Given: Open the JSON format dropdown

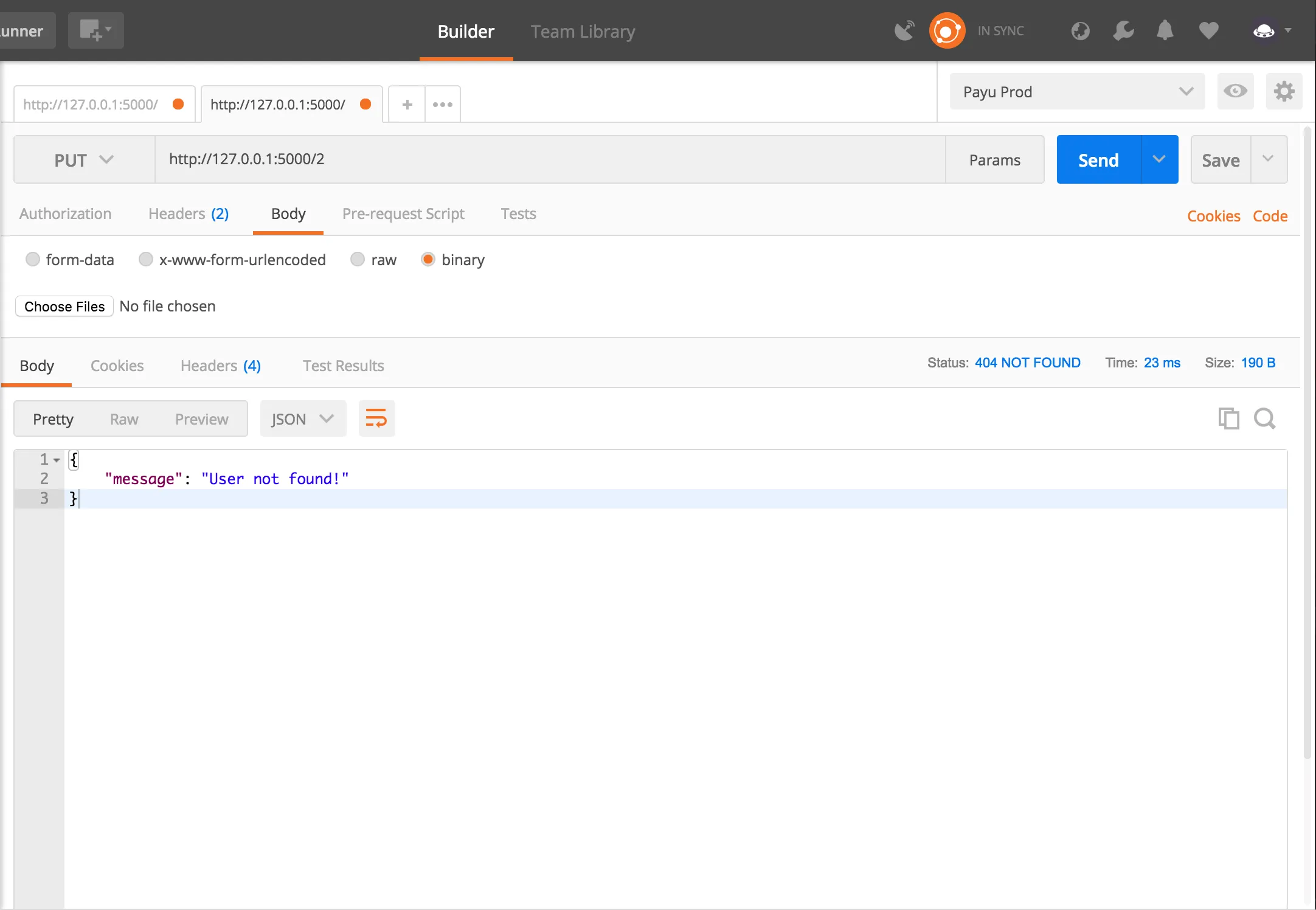Looking at the screenshot, I should [x=303, y=419].
